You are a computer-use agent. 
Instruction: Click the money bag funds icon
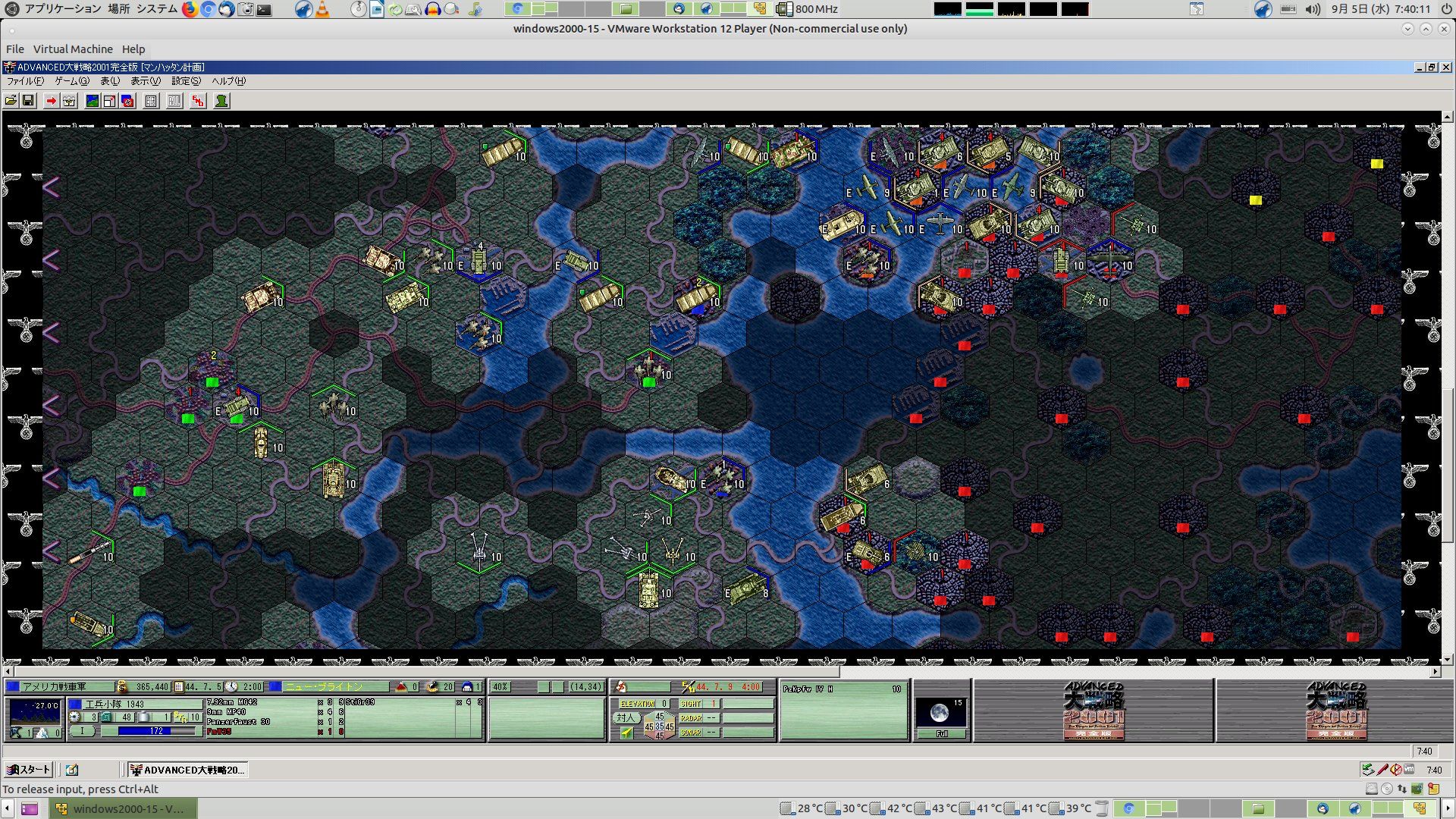(x=121, y=687)
